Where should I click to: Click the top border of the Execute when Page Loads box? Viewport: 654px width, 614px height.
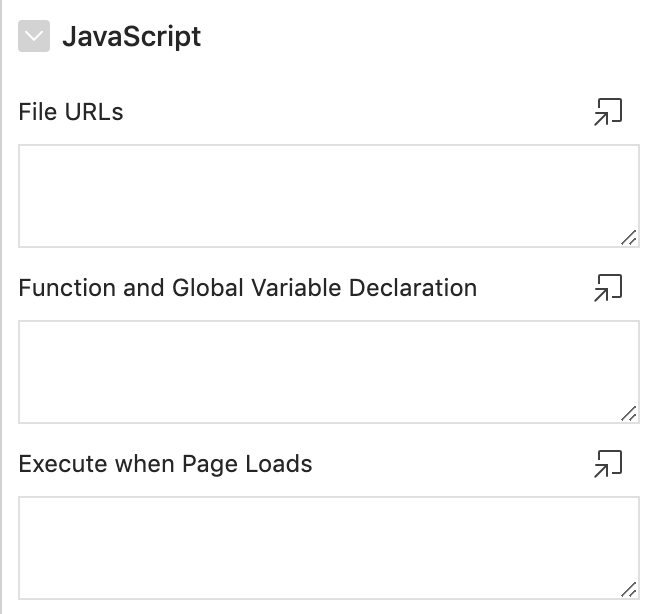328,497
